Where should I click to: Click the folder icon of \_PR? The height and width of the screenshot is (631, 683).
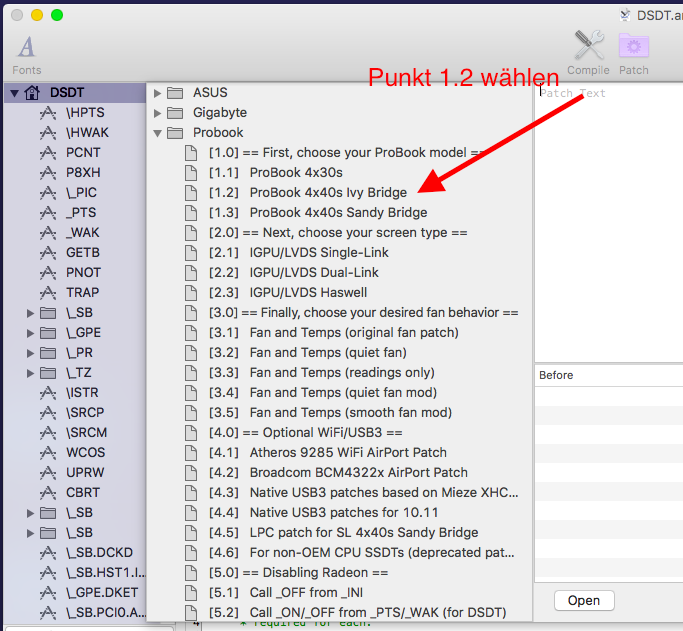coord(48,353)
